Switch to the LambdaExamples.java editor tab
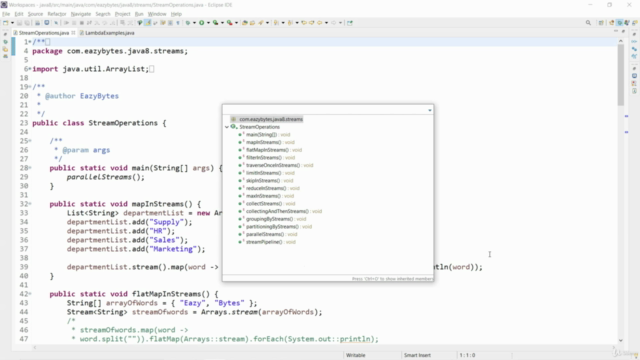Image resolution: width=640 pixels, height=360 pixels. pos(107,33)
